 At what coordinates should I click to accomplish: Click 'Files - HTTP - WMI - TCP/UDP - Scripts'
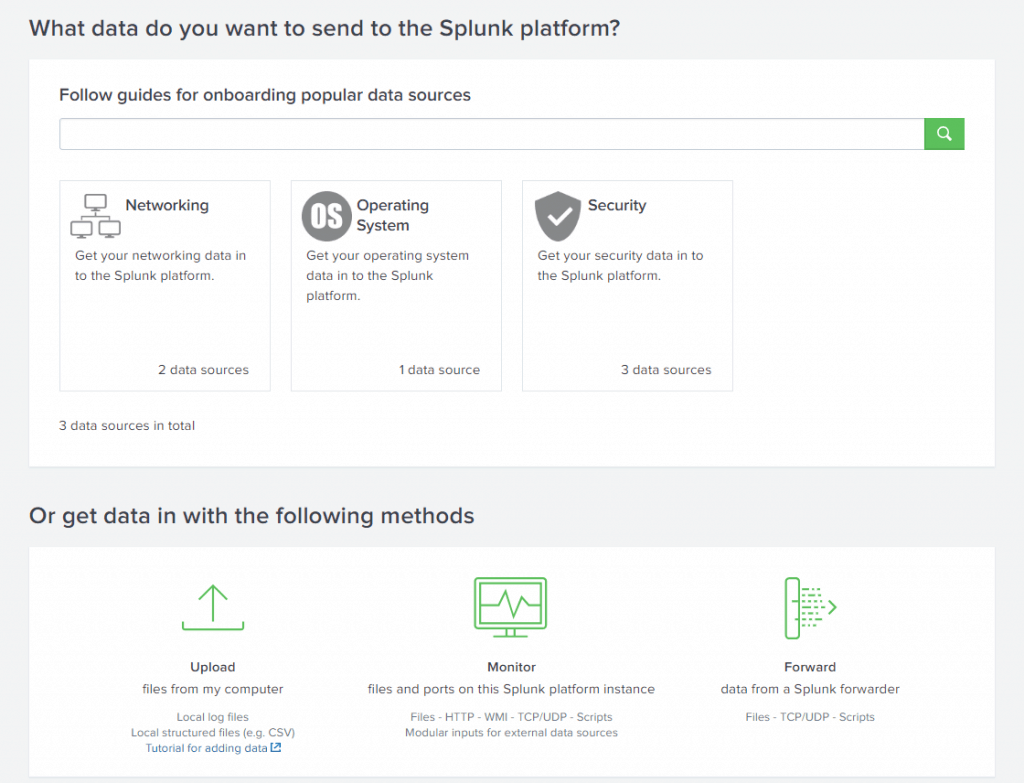[x=511, y=717]
